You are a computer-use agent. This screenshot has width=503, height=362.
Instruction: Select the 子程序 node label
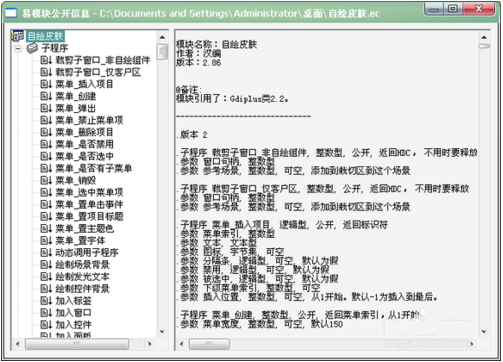55,48
